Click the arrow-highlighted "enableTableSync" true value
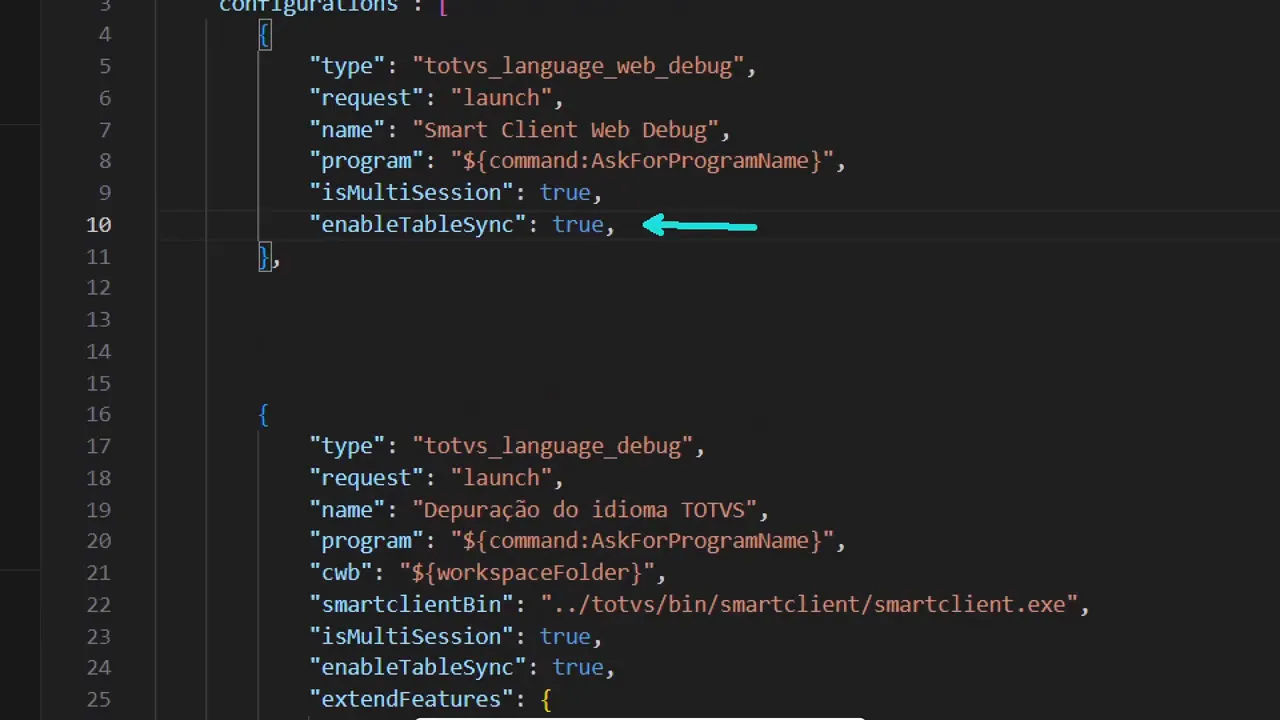The image size is (1280, 720). (577, 224)
